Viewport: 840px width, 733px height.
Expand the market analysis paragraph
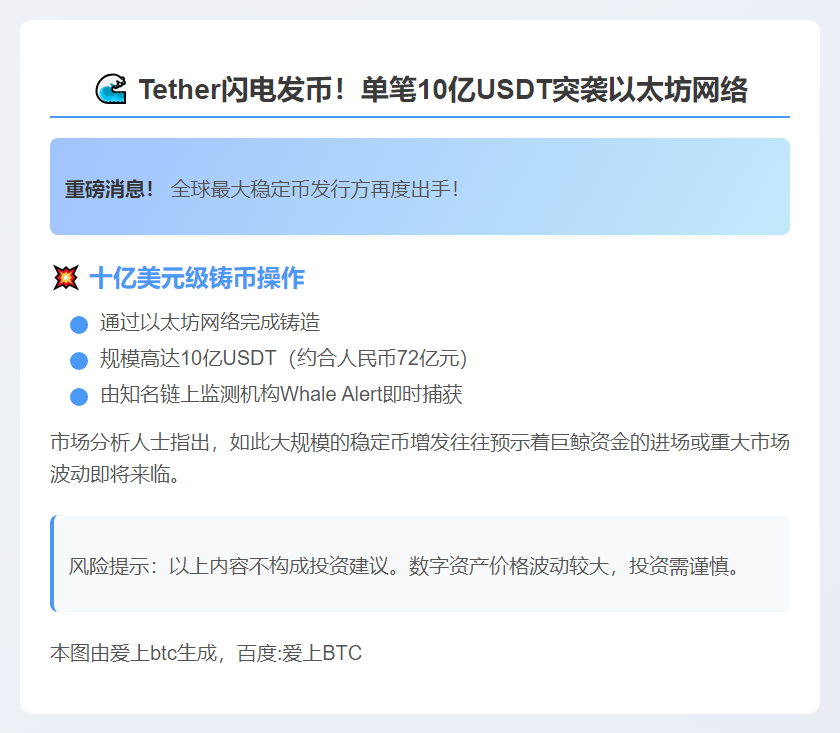420,456
